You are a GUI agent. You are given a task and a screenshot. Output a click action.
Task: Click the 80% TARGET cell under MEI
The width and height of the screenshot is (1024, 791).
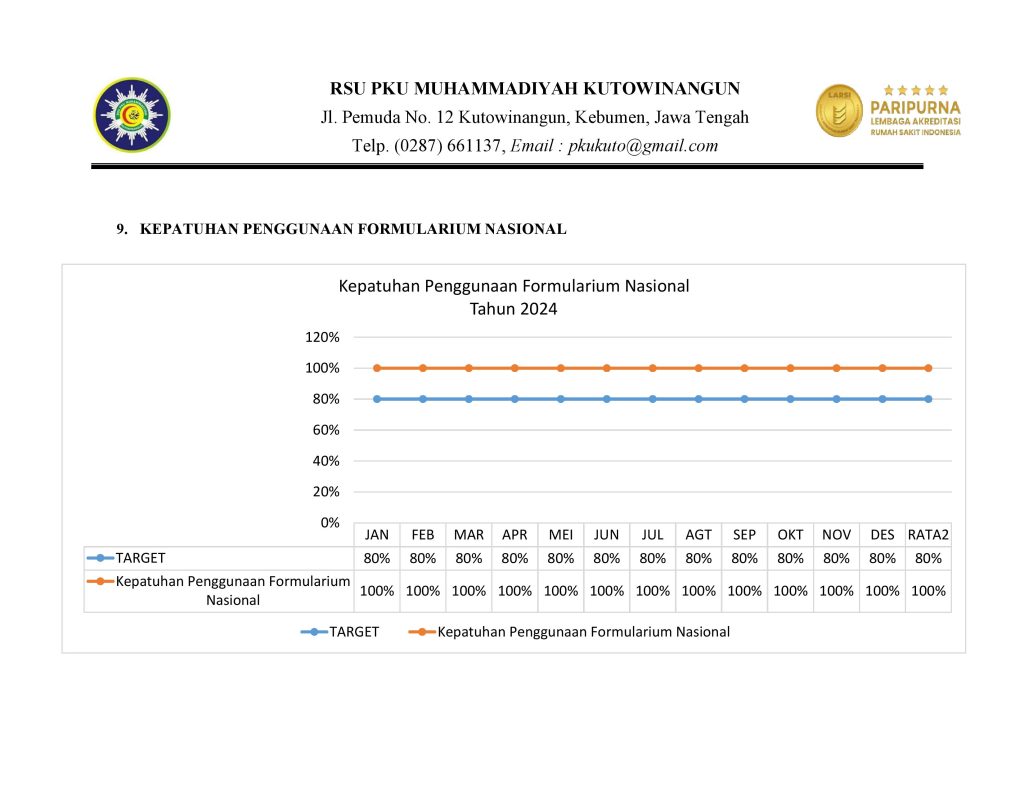(x=560, y=558)
